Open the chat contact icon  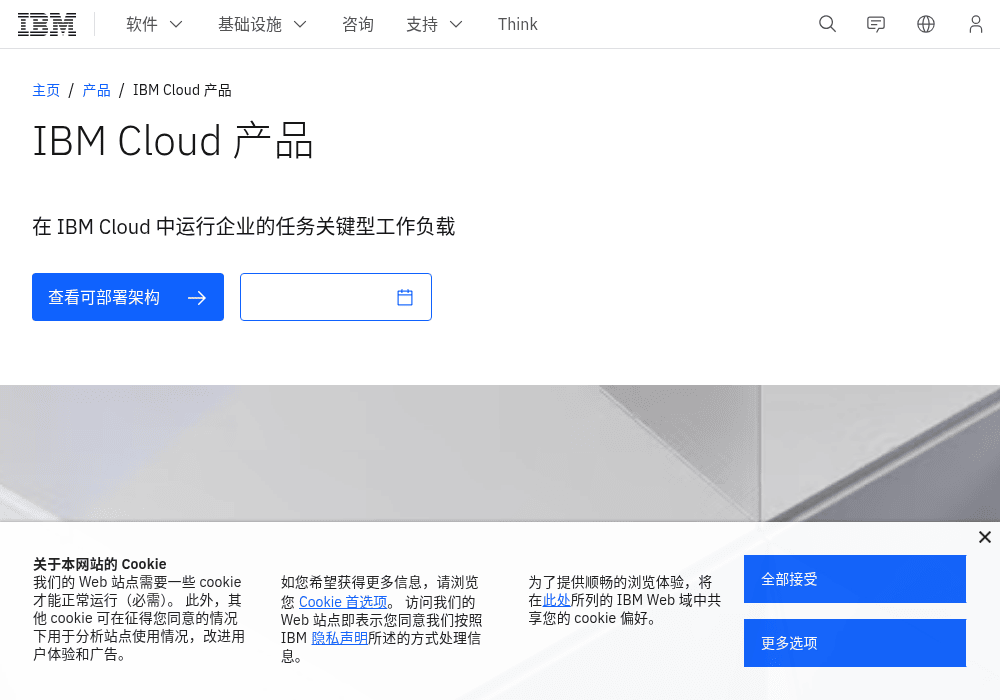[876, 24]
